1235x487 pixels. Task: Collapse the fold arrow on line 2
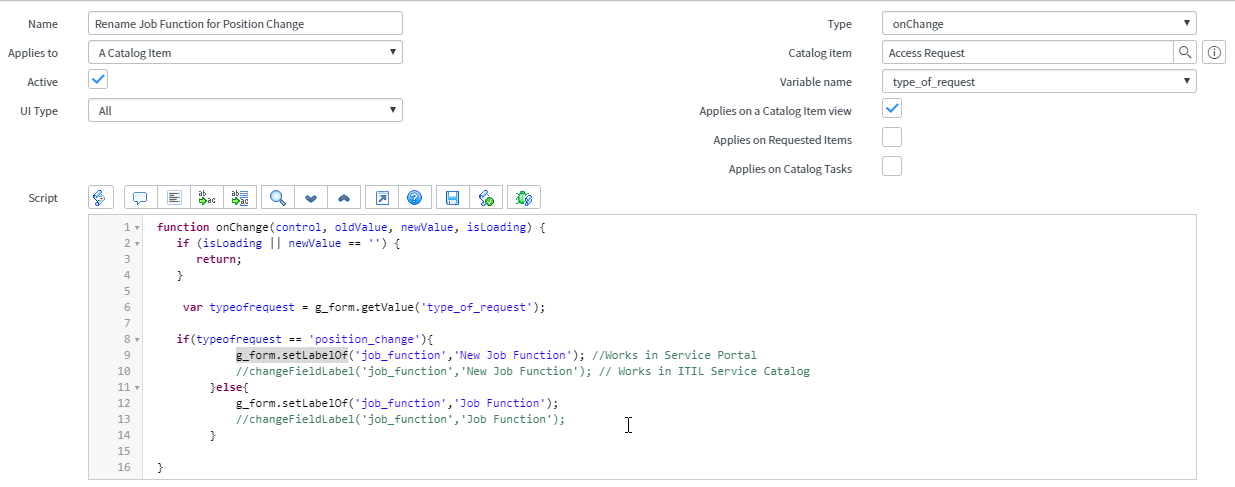coord(137,244)
